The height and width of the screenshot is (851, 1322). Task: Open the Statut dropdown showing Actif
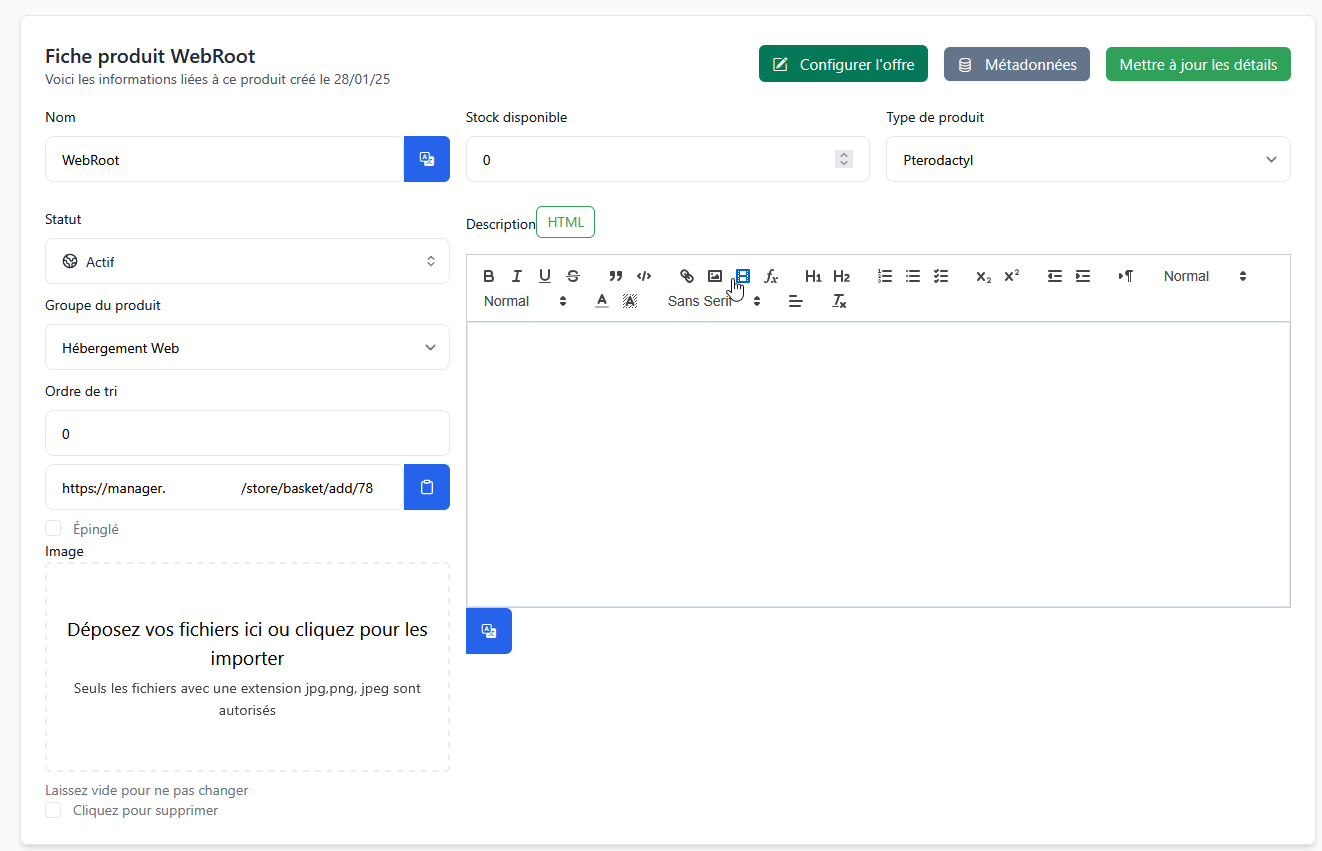click(247, 262)
